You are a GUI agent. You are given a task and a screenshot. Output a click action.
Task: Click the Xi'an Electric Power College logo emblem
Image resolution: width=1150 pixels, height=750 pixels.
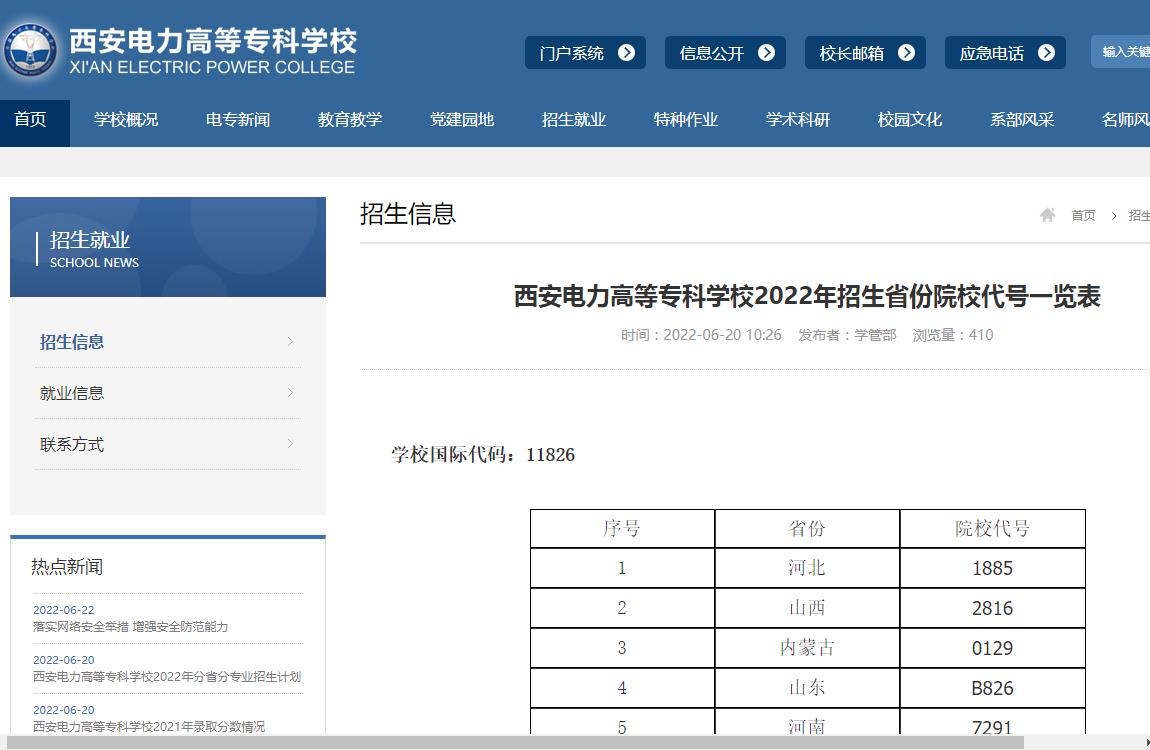point(30,51)
